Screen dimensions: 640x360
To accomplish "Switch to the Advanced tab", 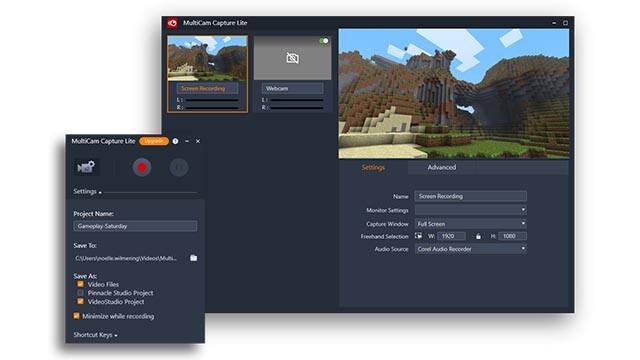I will [442, 167].
